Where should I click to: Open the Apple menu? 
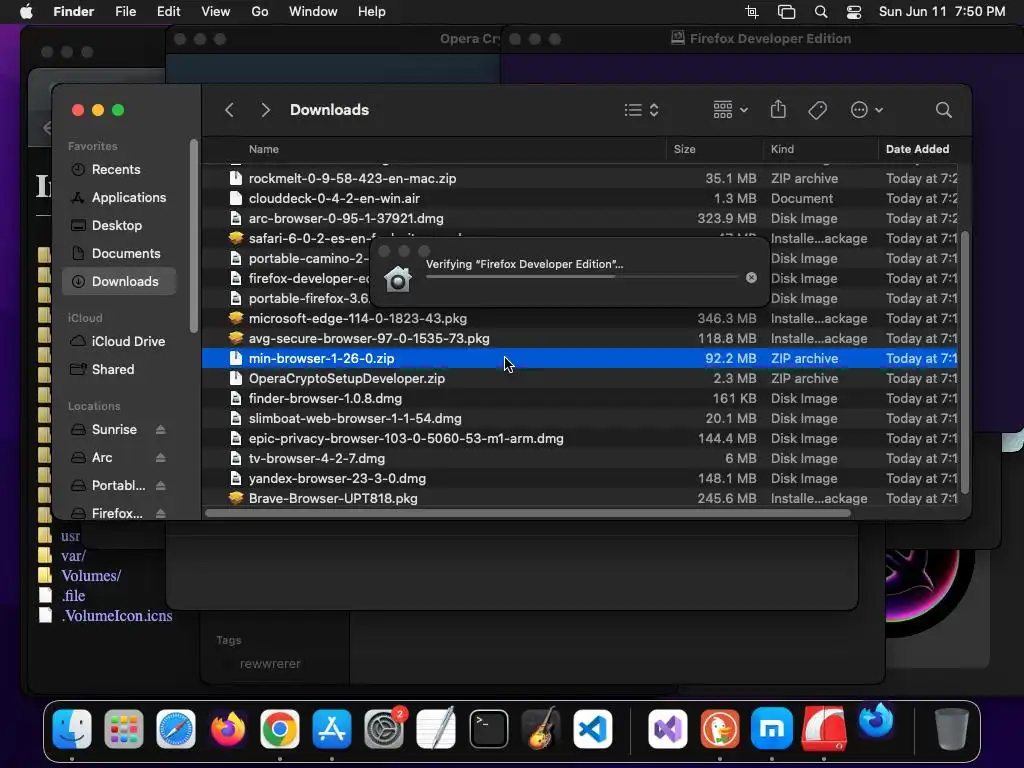[26, 12]
